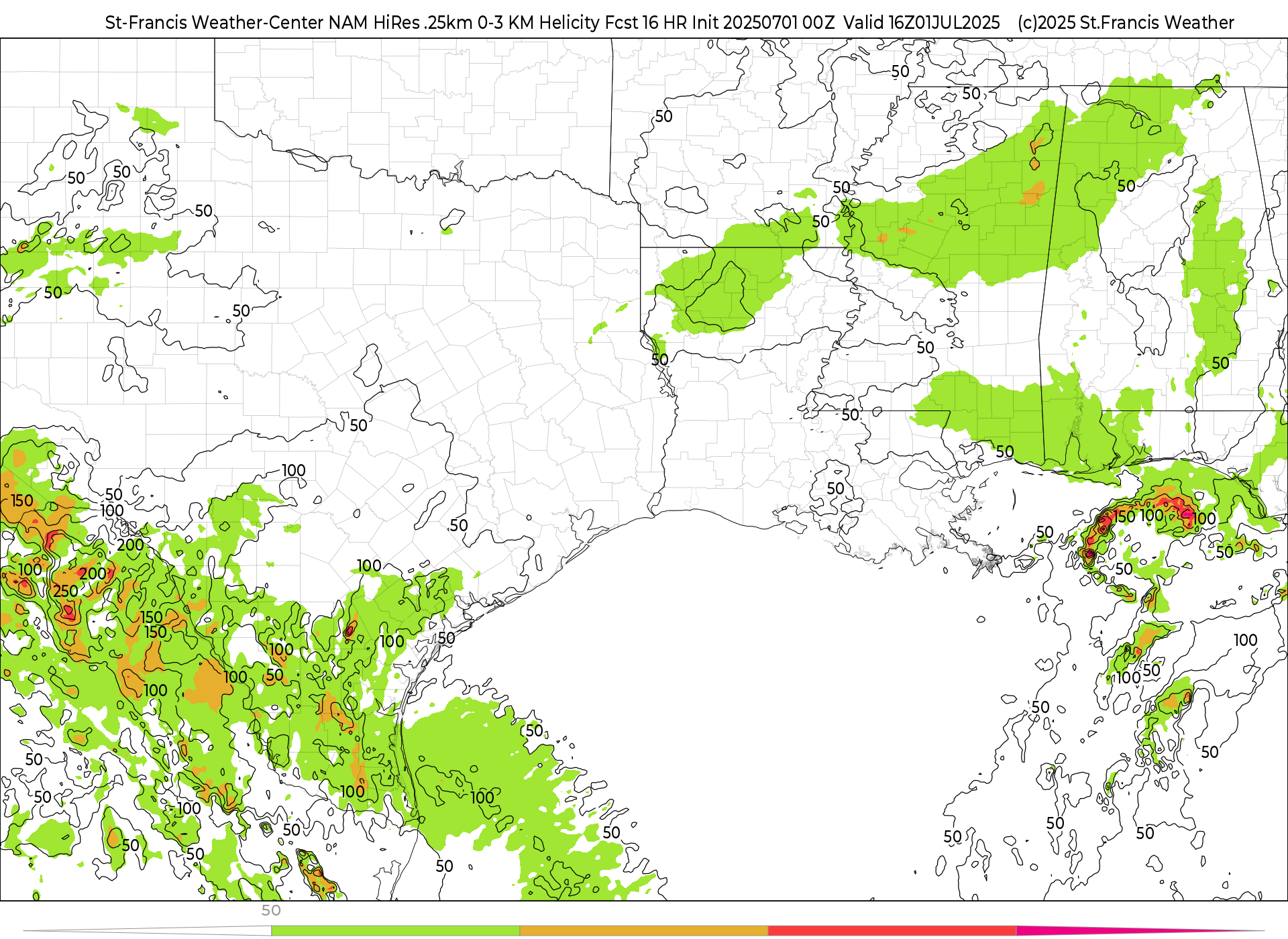
Task: Click 'Init 20250701 00Z' in the title
Action: (x=763, y=23)
